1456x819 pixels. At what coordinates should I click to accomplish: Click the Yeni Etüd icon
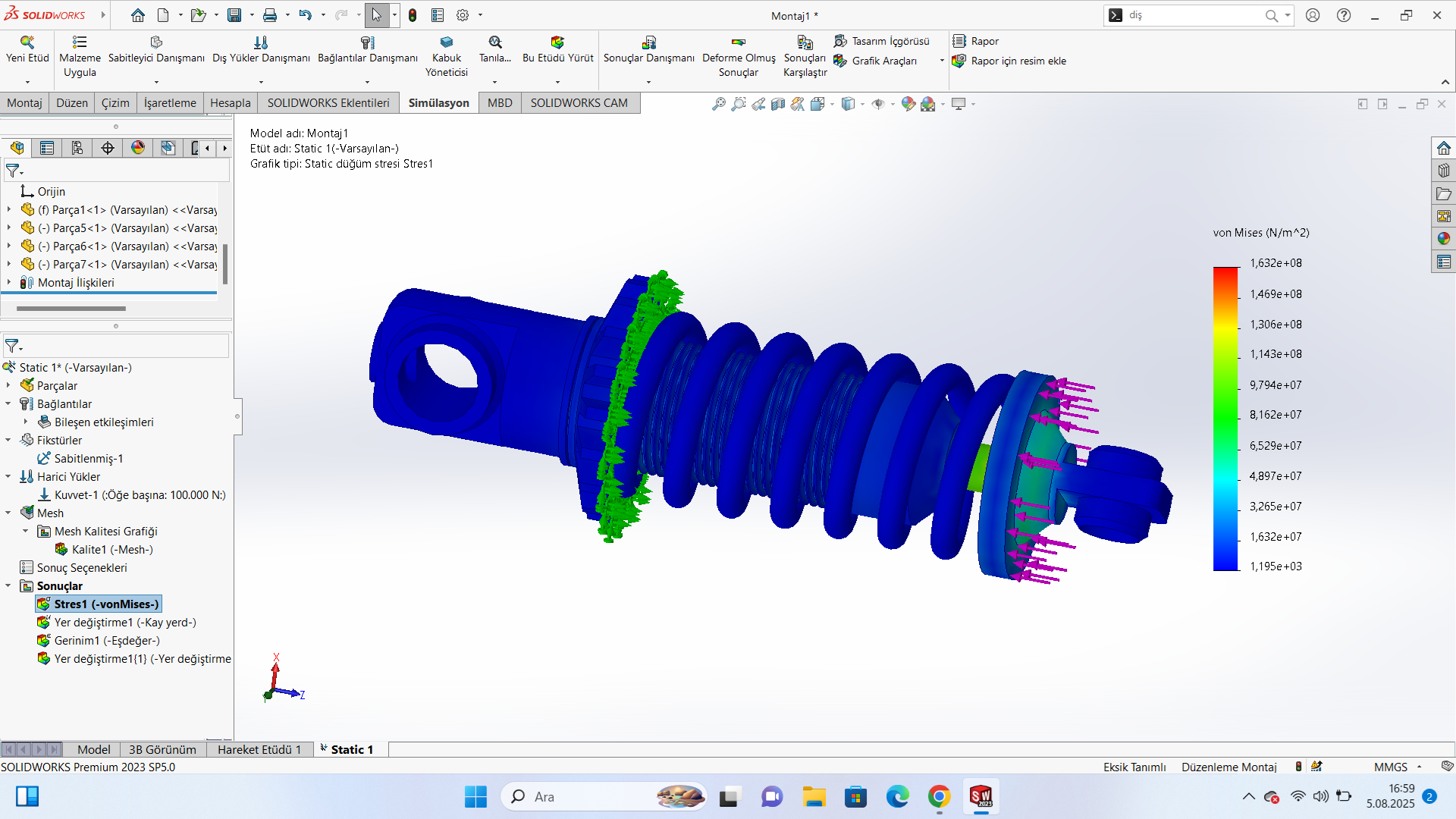27,42
